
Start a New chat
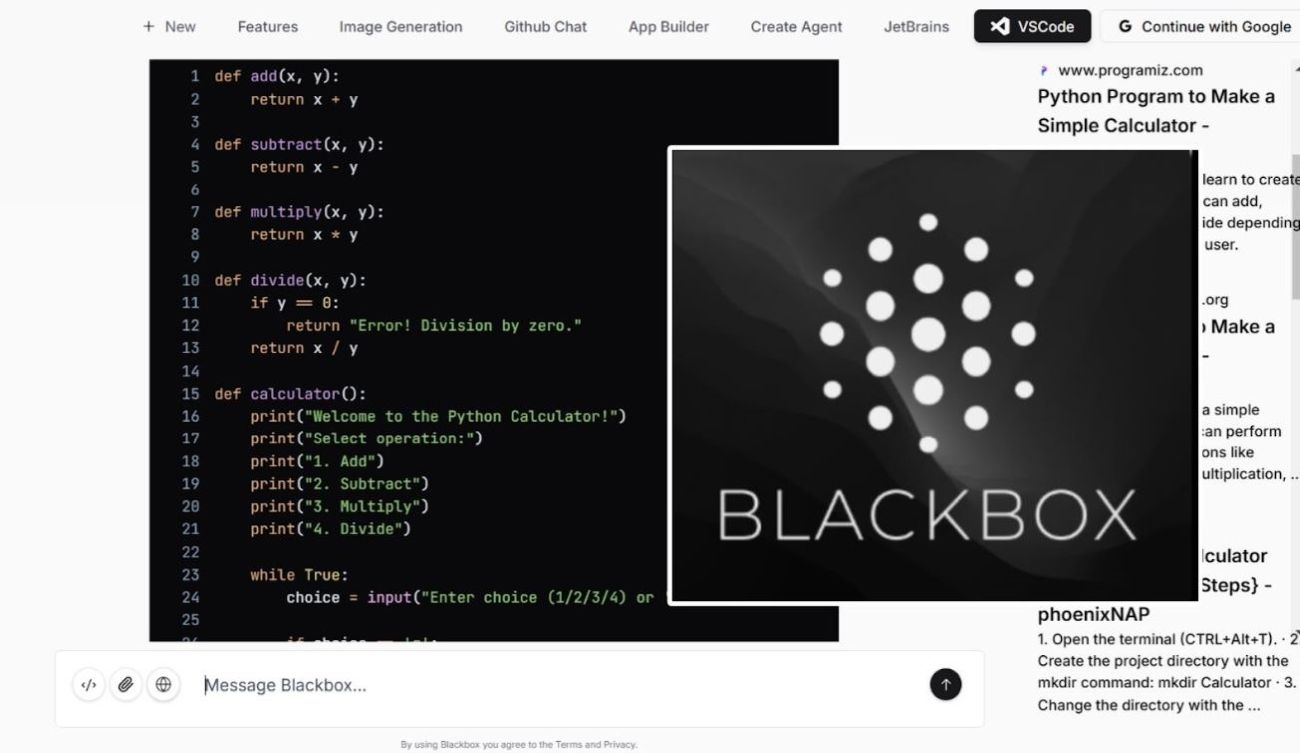pyautogui.click(x=169, y=27)
